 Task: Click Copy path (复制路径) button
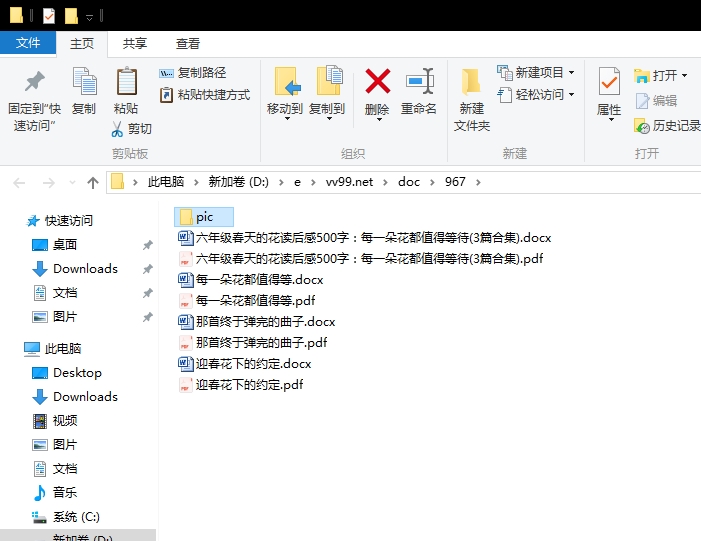tap(192, 72)
